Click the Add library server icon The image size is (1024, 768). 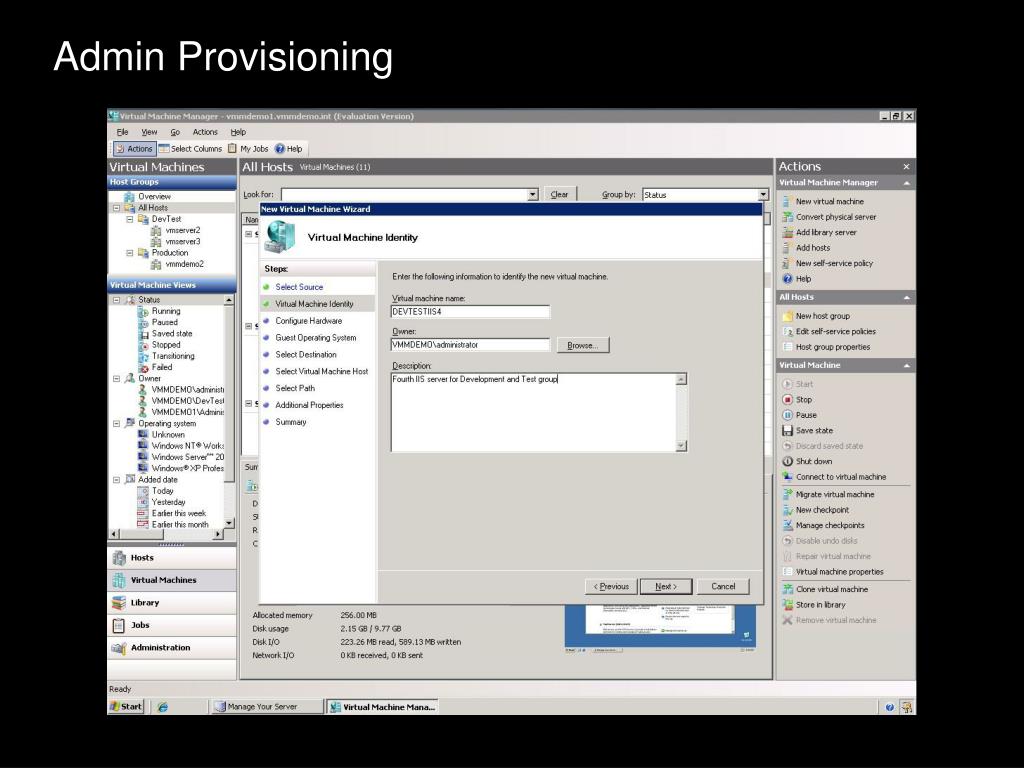pyautogui.click(x=788, y=232)
